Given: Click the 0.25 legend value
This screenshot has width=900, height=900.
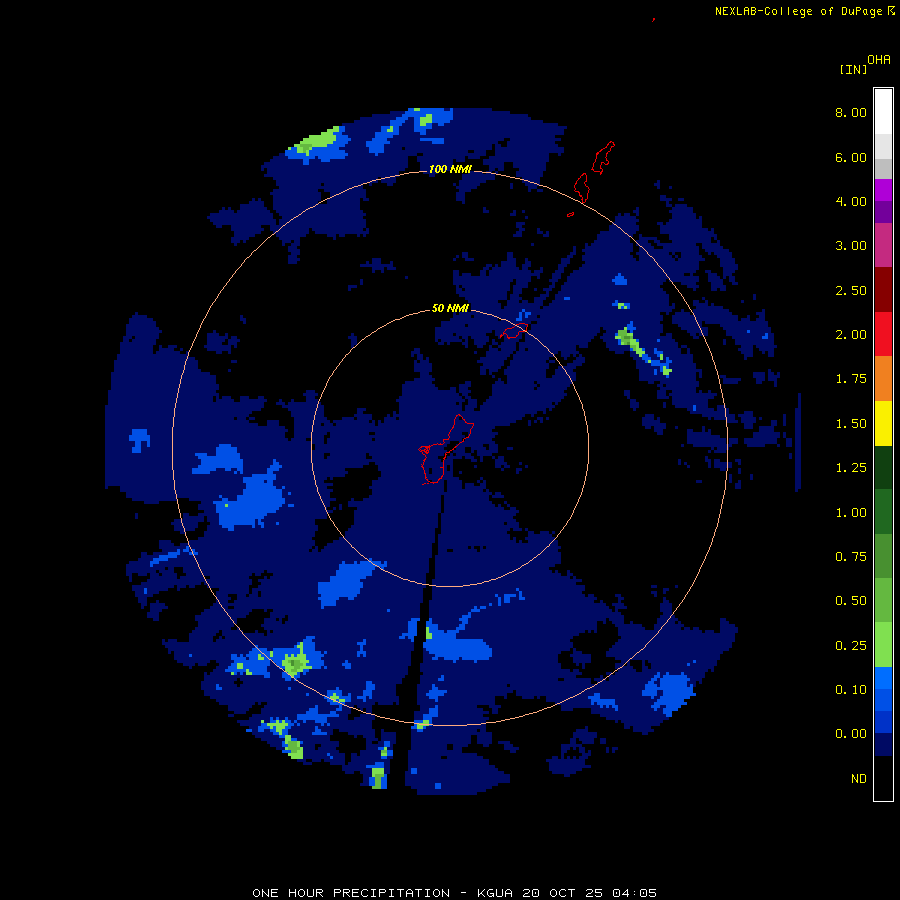Looking at the screenshot, I should click(x=851, y=646).
